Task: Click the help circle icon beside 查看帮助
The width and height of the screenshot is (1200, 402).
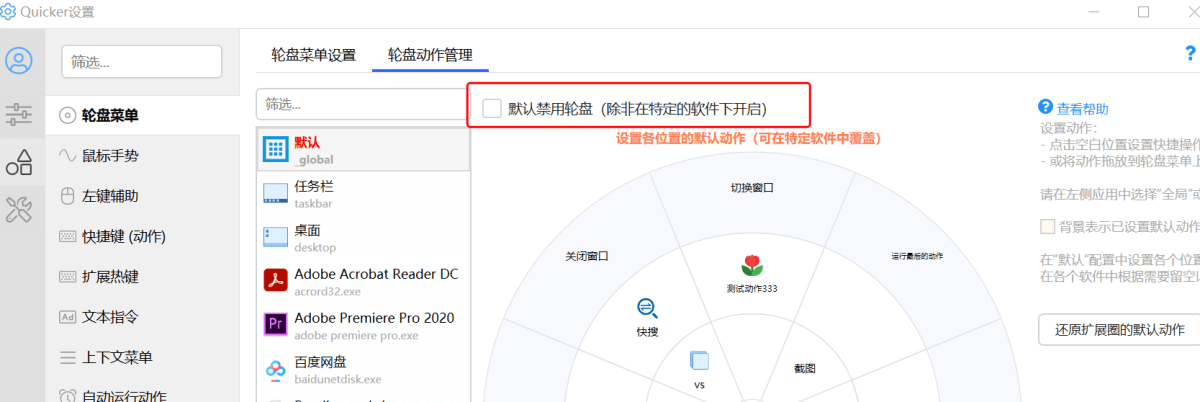Action: (1046, 107)
